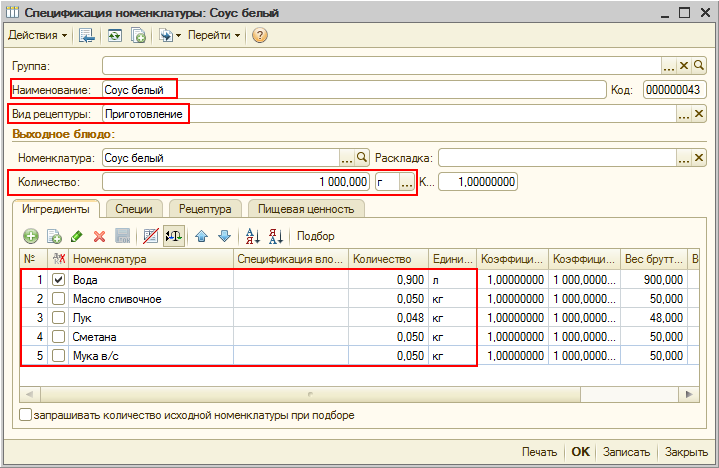Sort ingredients in ascending order
The image size is (719, 468).
tap(253, 236)
